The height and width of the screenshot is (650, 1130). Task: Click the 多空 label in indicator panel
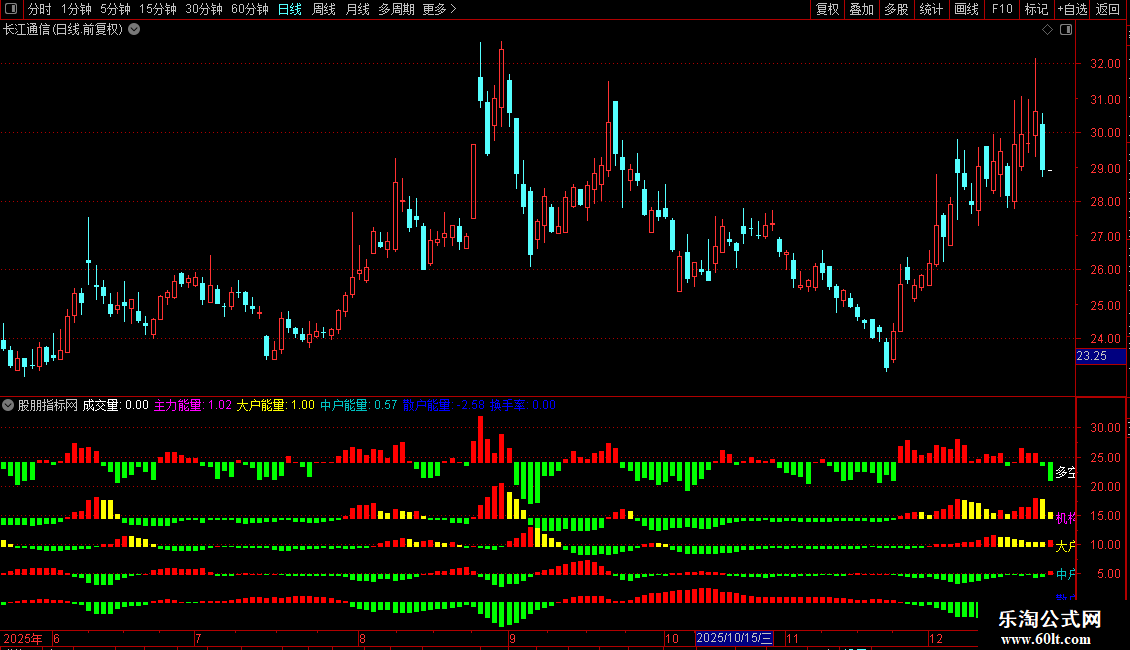[x=1065, y=472]
